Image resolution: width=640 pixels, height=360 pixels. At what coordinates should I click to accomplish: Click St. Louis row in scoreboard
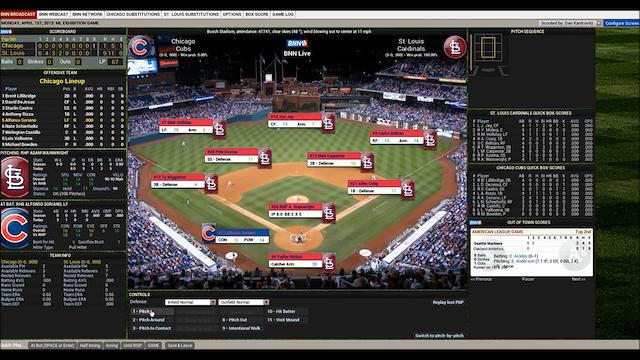[x=63, y=53]
